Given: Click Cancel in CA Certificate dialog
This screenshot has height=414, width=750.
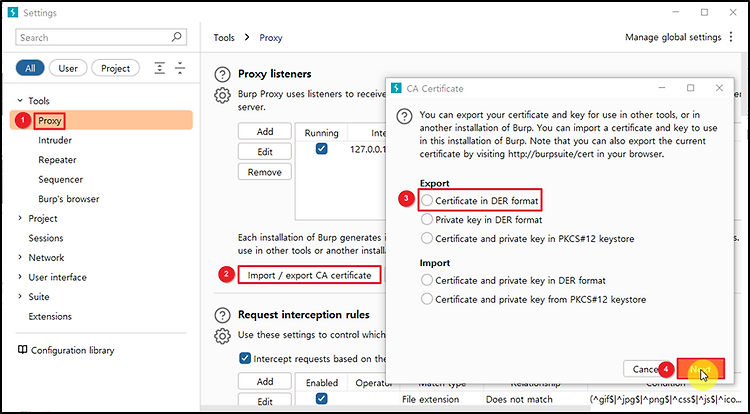Looking at the screenshot, I should coord(645,369).
